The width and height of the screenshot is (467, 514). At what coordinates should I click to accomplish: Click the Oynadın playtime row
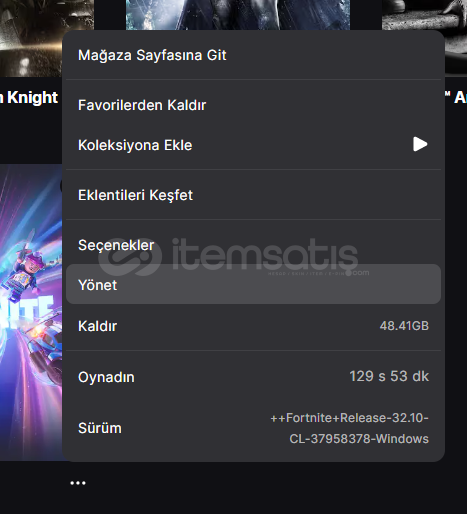tap(253, 377)
